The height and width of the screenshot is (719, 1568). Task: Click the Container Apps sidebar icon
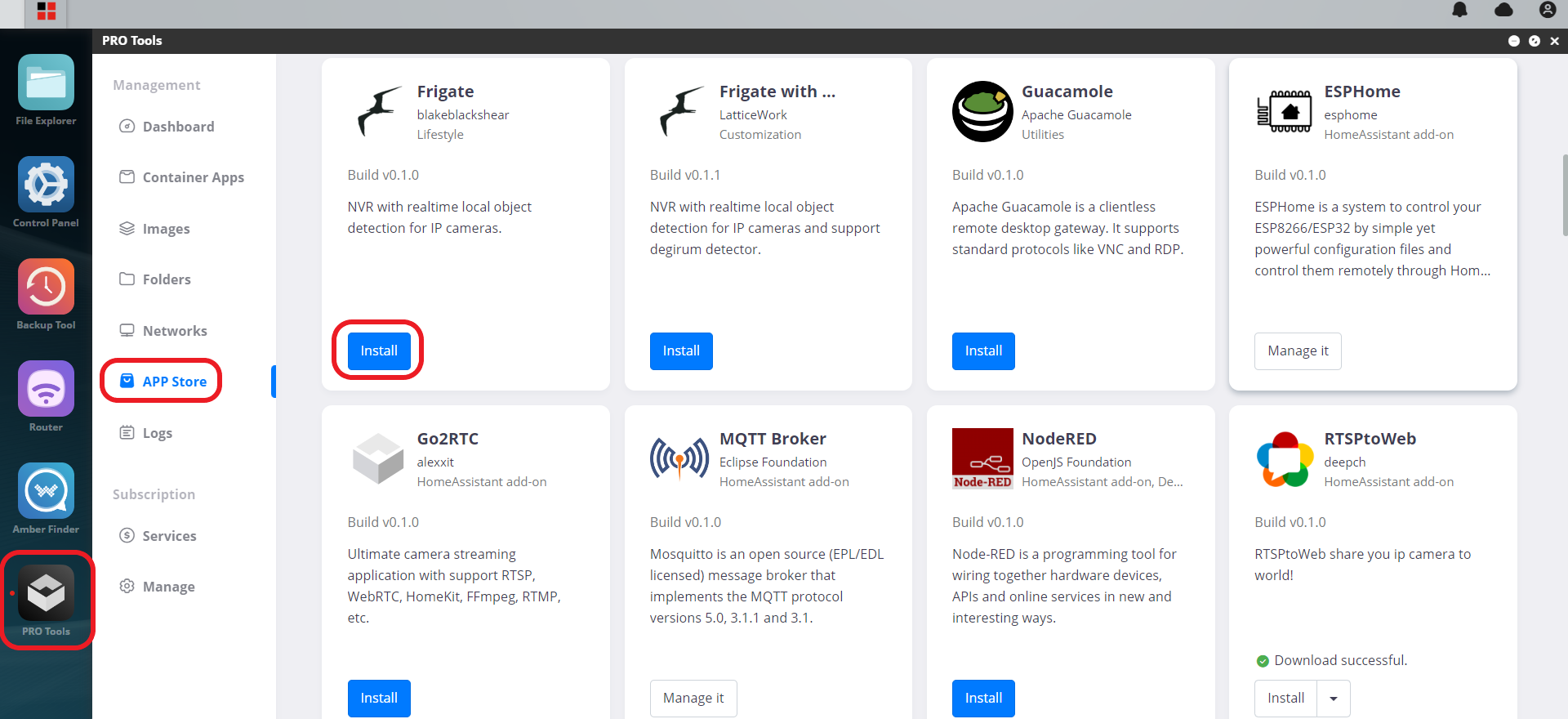pyautogui.click(x=127, y=176)
